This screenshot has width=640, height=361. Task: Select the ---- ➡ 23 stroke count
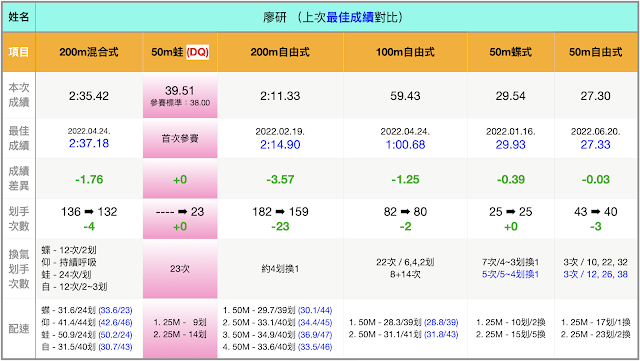(x=180, y=212)
